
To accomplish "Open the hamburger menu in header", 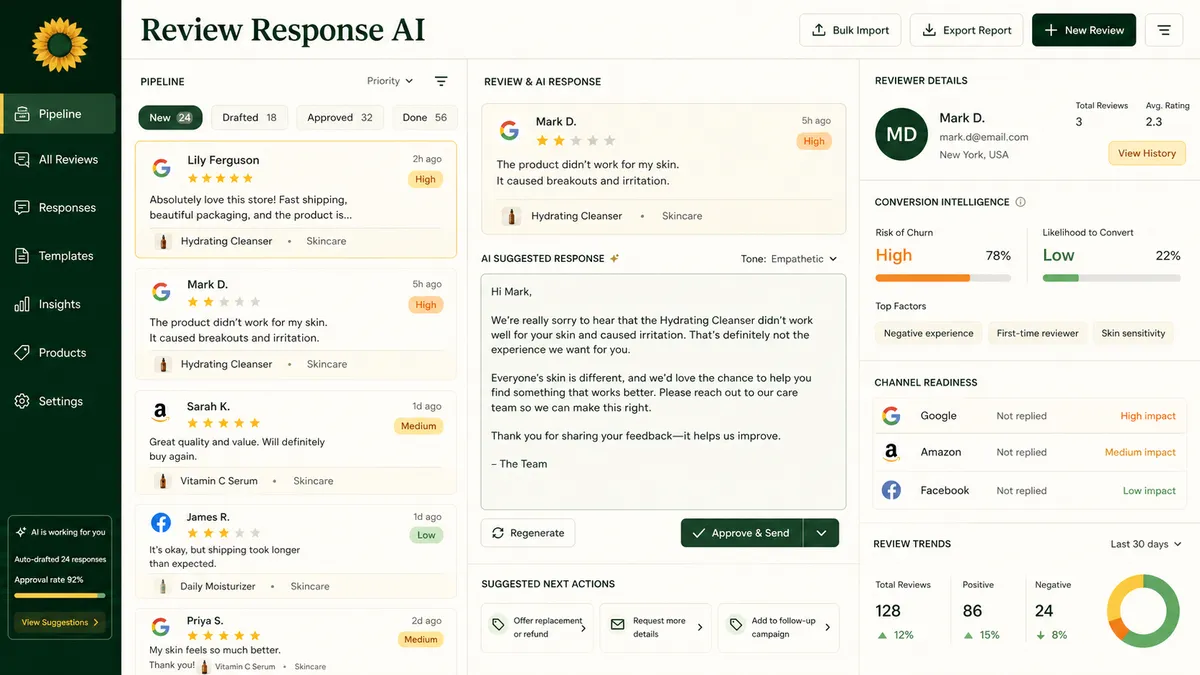I will tap(1164, 30).
